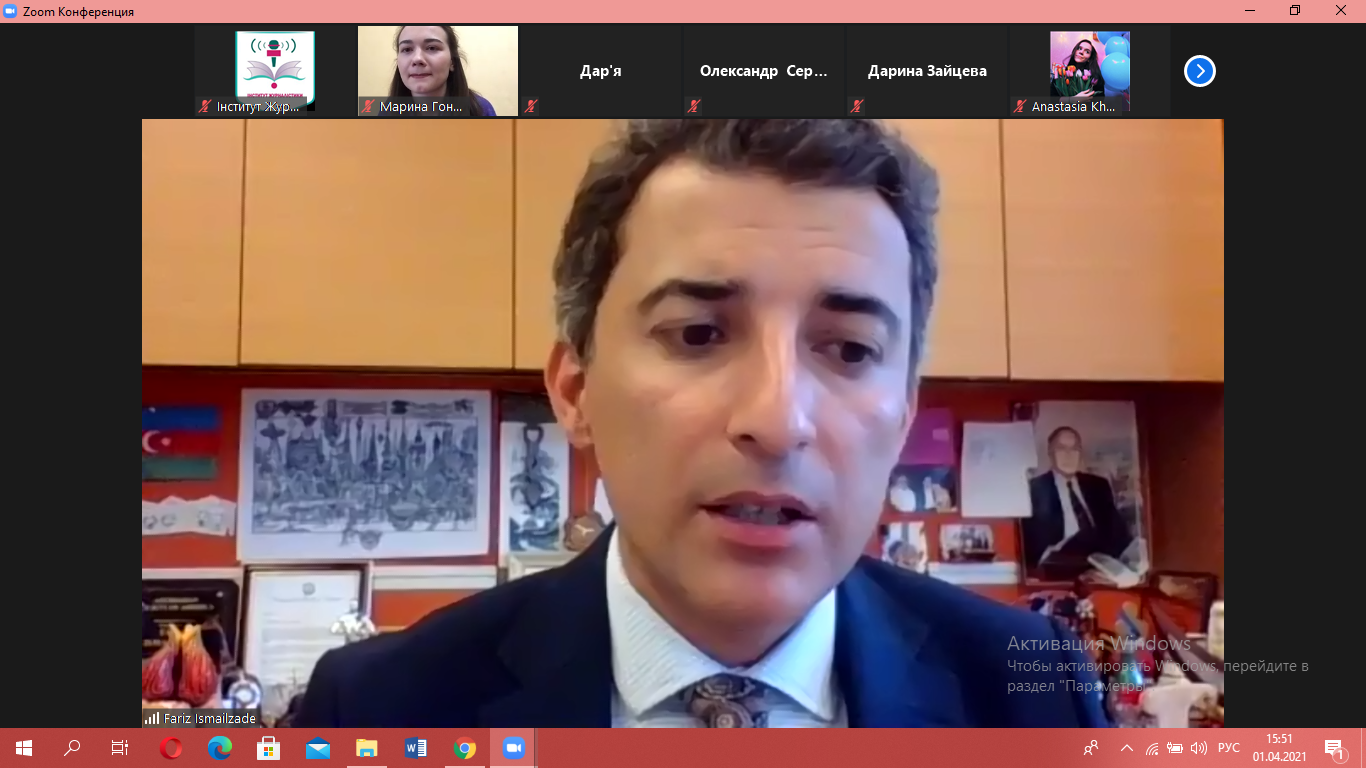Open Microsoft Edge from the taskbar
The image size is (1366, 768).
point(220,748)
